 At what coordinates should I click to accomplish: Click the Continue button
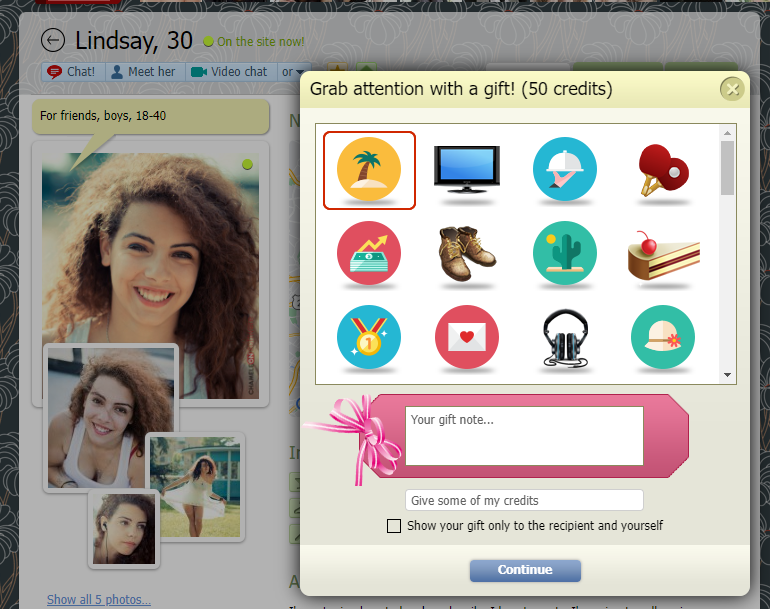tap(525, 570)
